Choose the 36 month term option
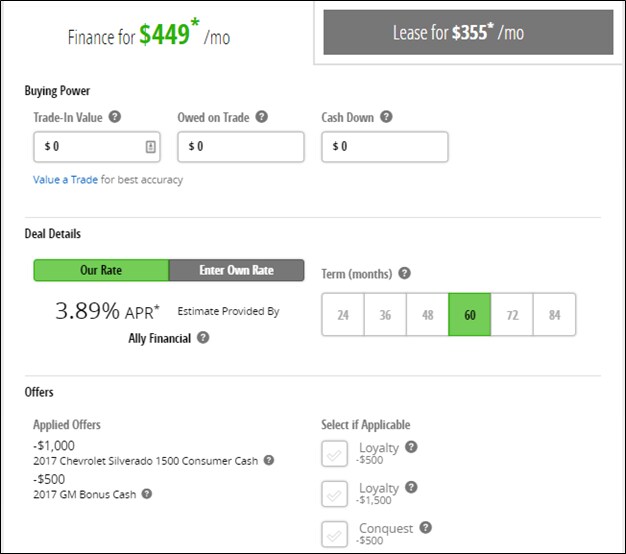The height and width of the screenshot is (554, 626). pos(385,315)
